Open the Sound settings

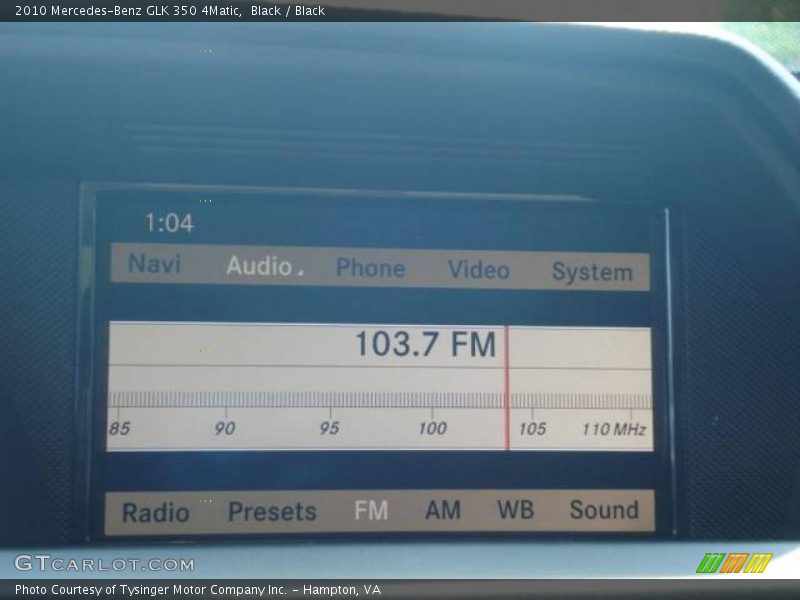tap(604, 510)
